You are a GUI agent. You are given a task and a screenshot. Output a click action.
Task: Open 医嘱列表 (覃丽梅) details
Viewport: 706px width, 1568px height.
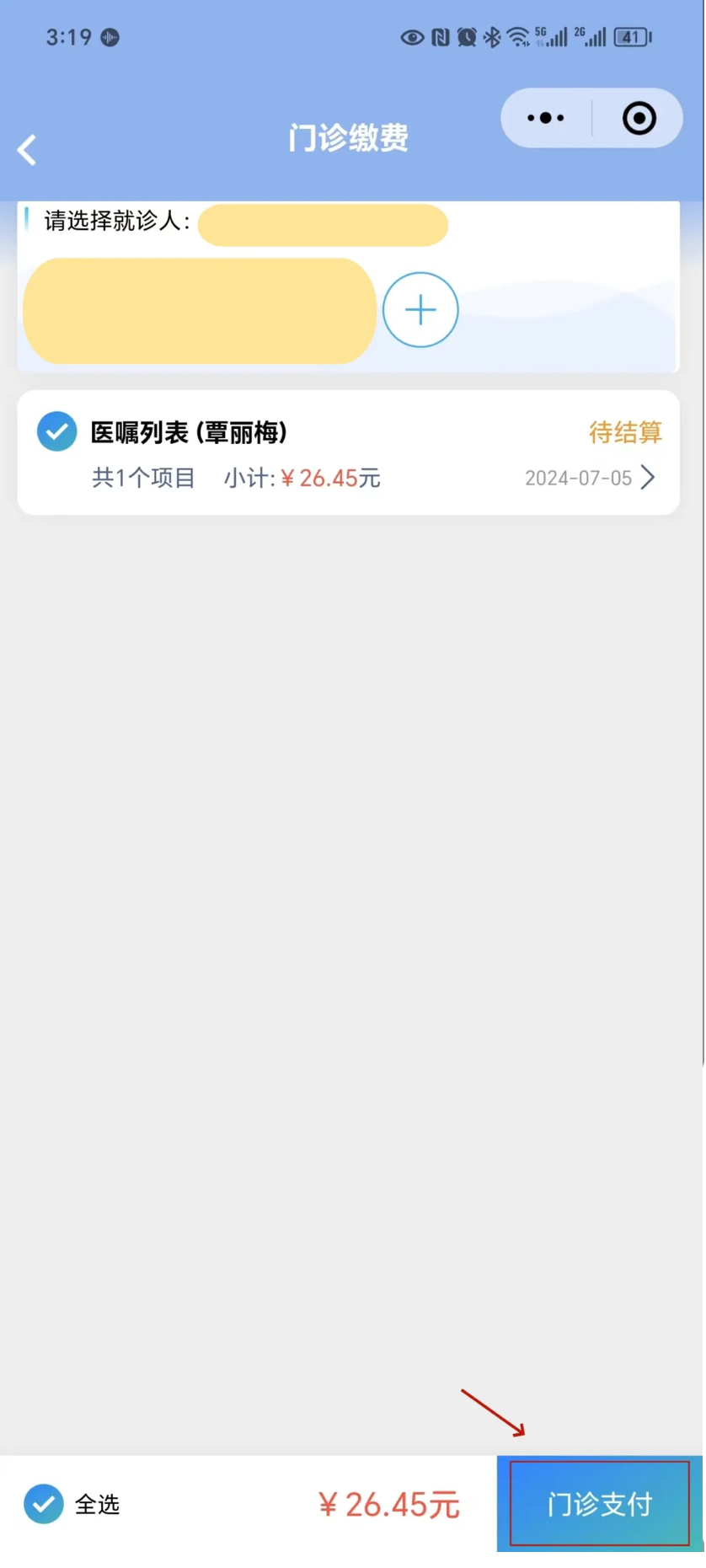pyautogui.click(x=189, y=432)
